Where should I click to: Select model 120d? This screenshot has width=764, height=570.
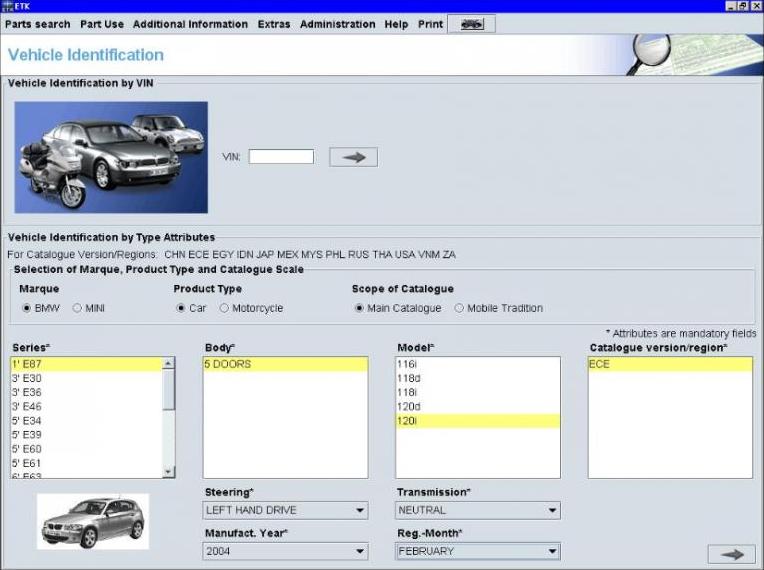[478, 406]
